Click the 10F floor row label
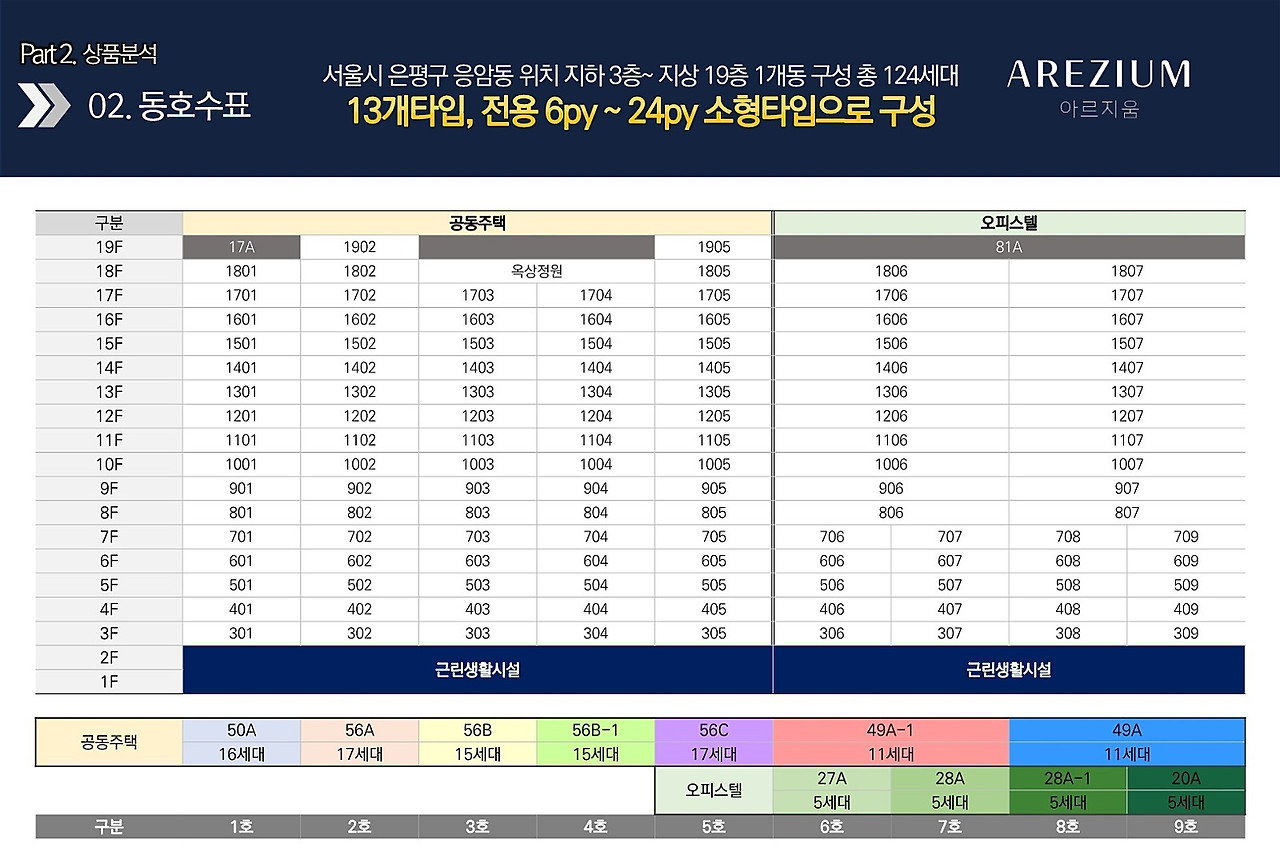1280x855 pixels. click(109, 464)
